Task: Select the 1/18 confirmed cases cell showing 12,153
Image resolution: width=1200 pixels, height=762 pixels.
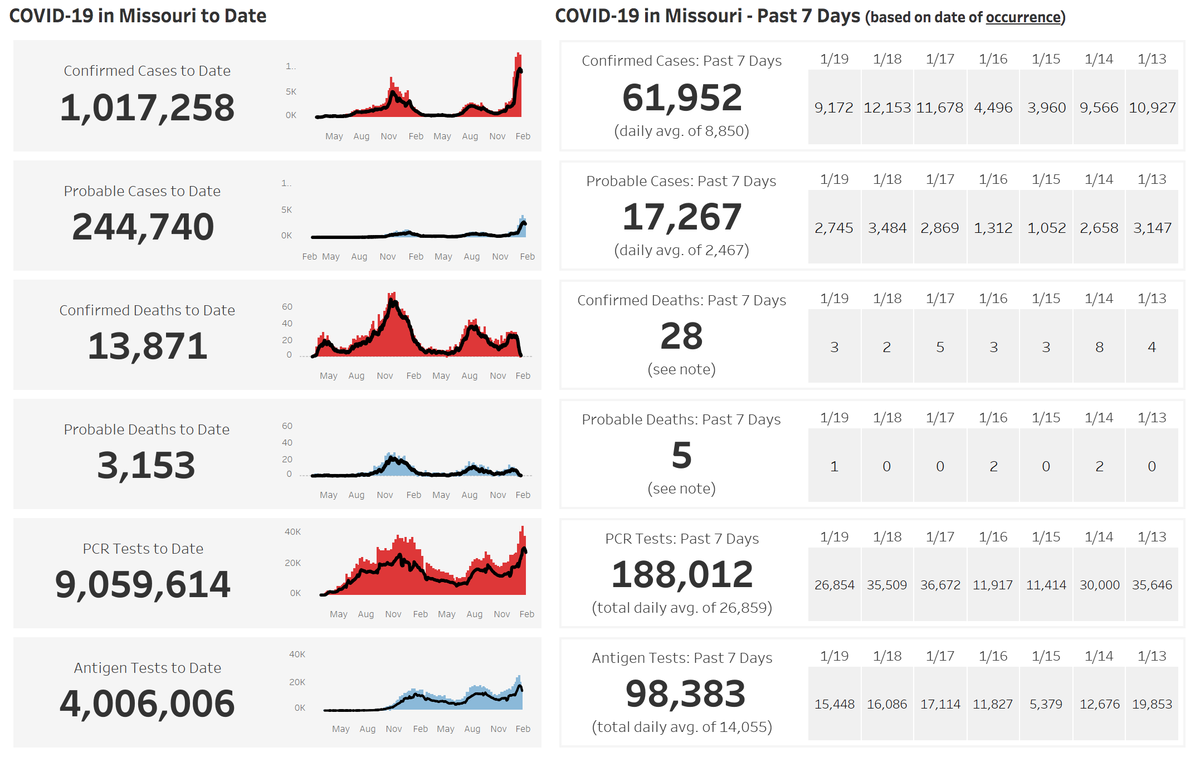Action: tap(886, 108)
